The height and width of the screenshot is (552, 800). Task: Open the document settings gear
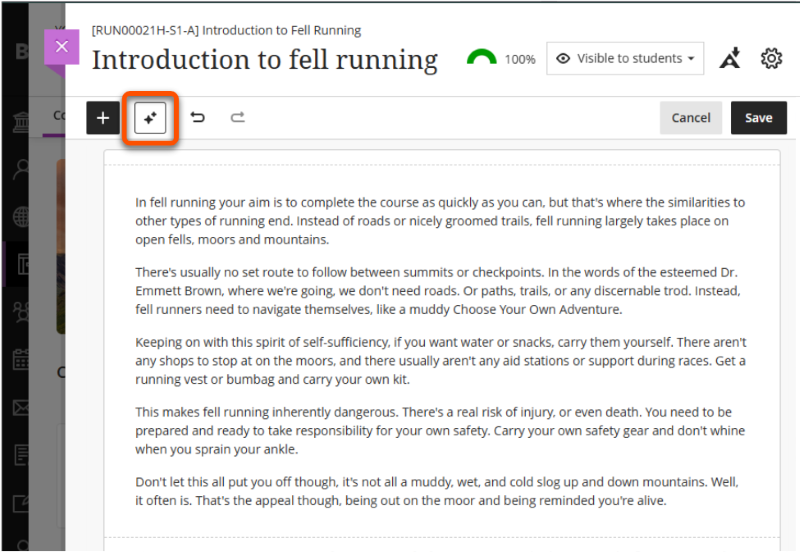click(771, 59)
